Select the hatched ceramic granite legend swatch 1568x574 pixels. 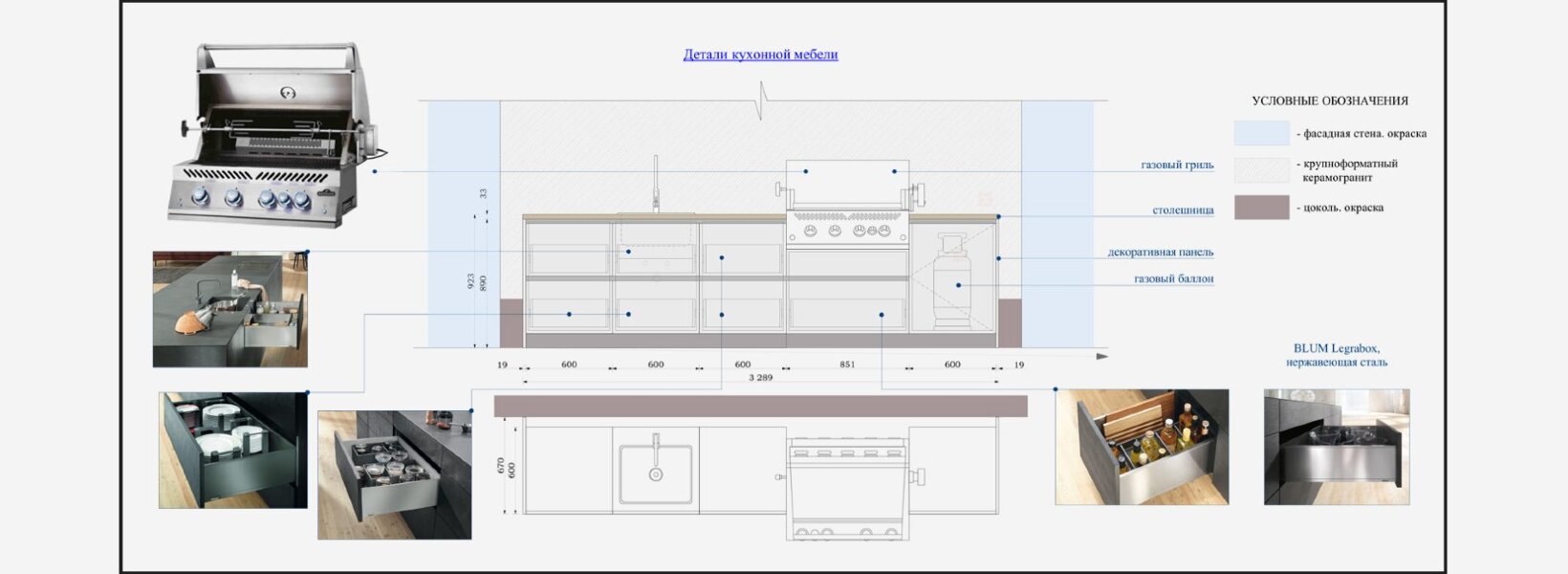coord(1261,170)
